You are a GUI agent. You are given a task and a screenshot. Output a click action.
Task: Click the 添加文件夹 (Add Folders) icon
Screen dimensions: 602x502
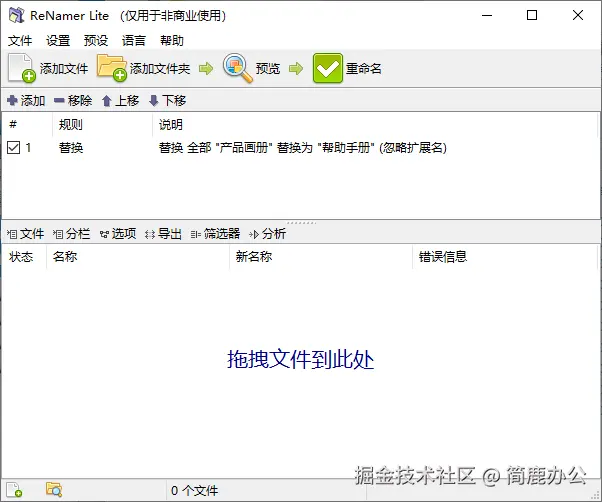point(112,67)
